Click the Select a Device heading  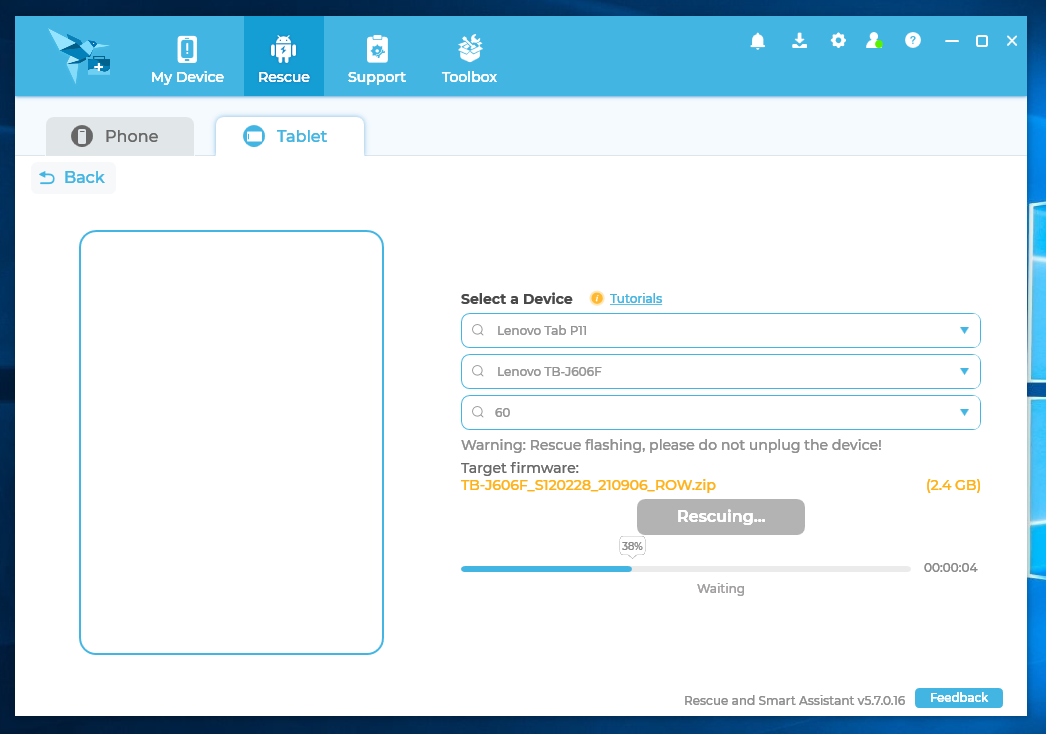pos(516,299)
